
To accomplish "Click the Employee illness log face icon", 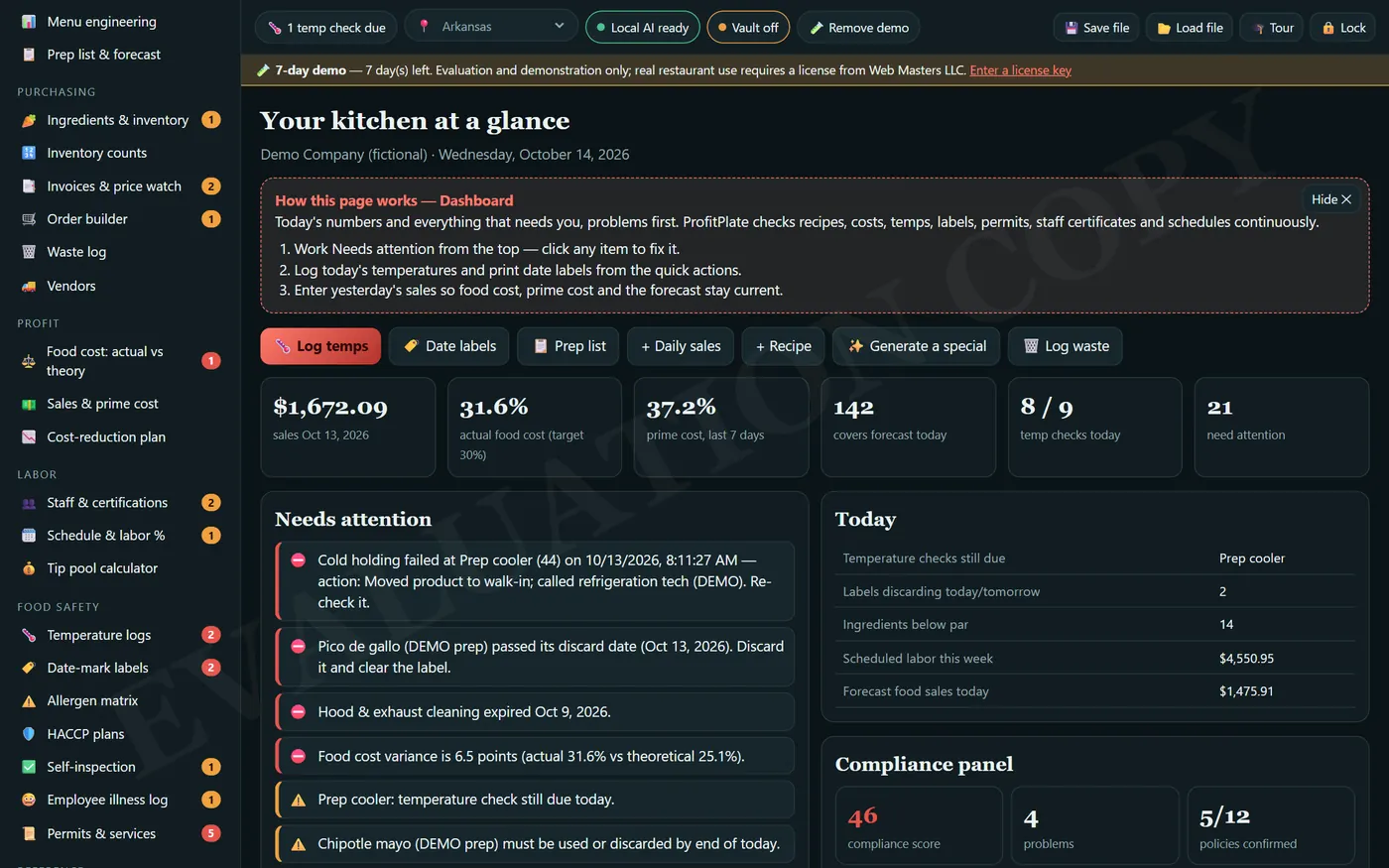I will [29, 800].
